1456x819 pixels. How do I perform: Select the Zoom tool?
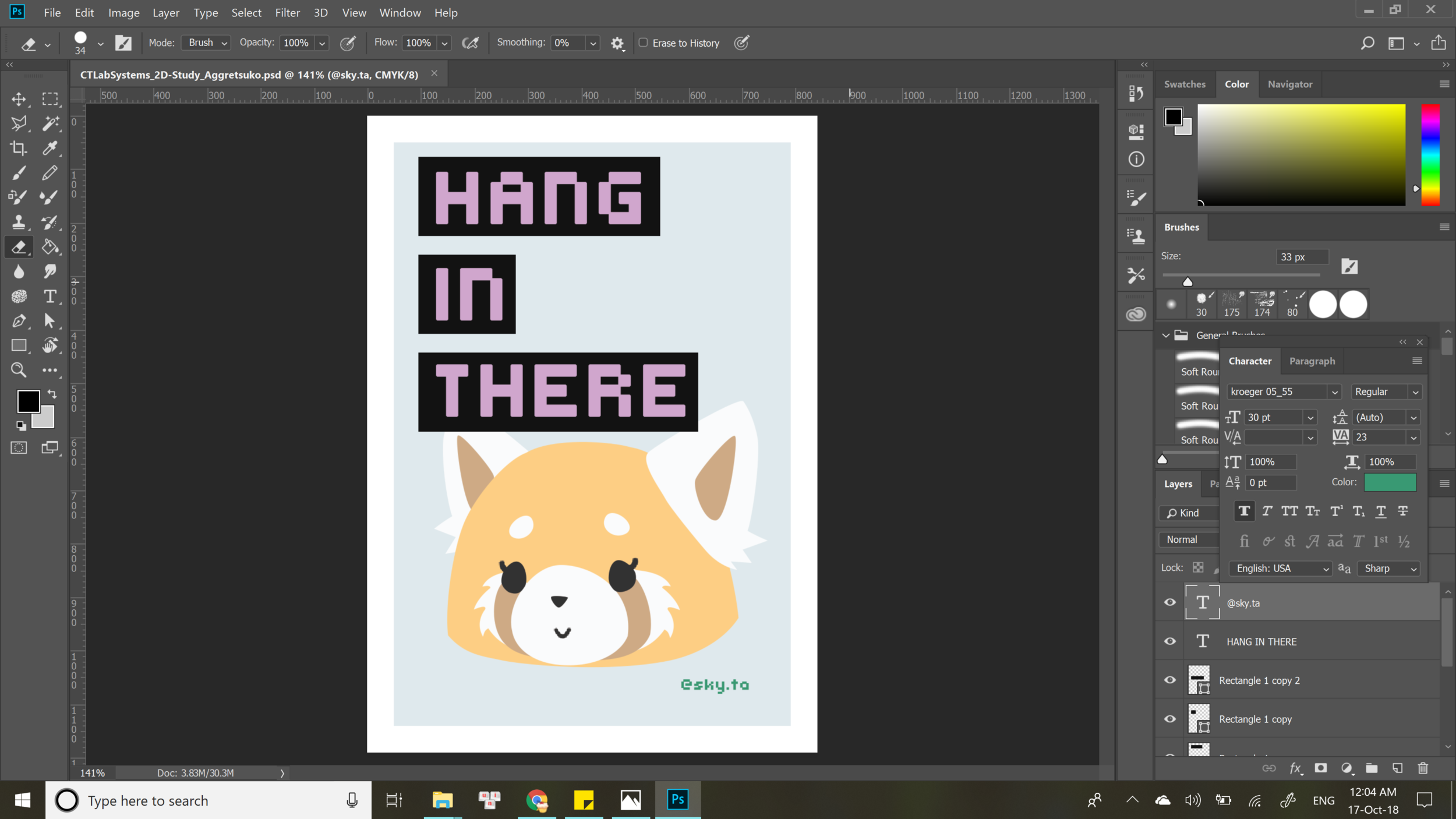click(19, 370)
